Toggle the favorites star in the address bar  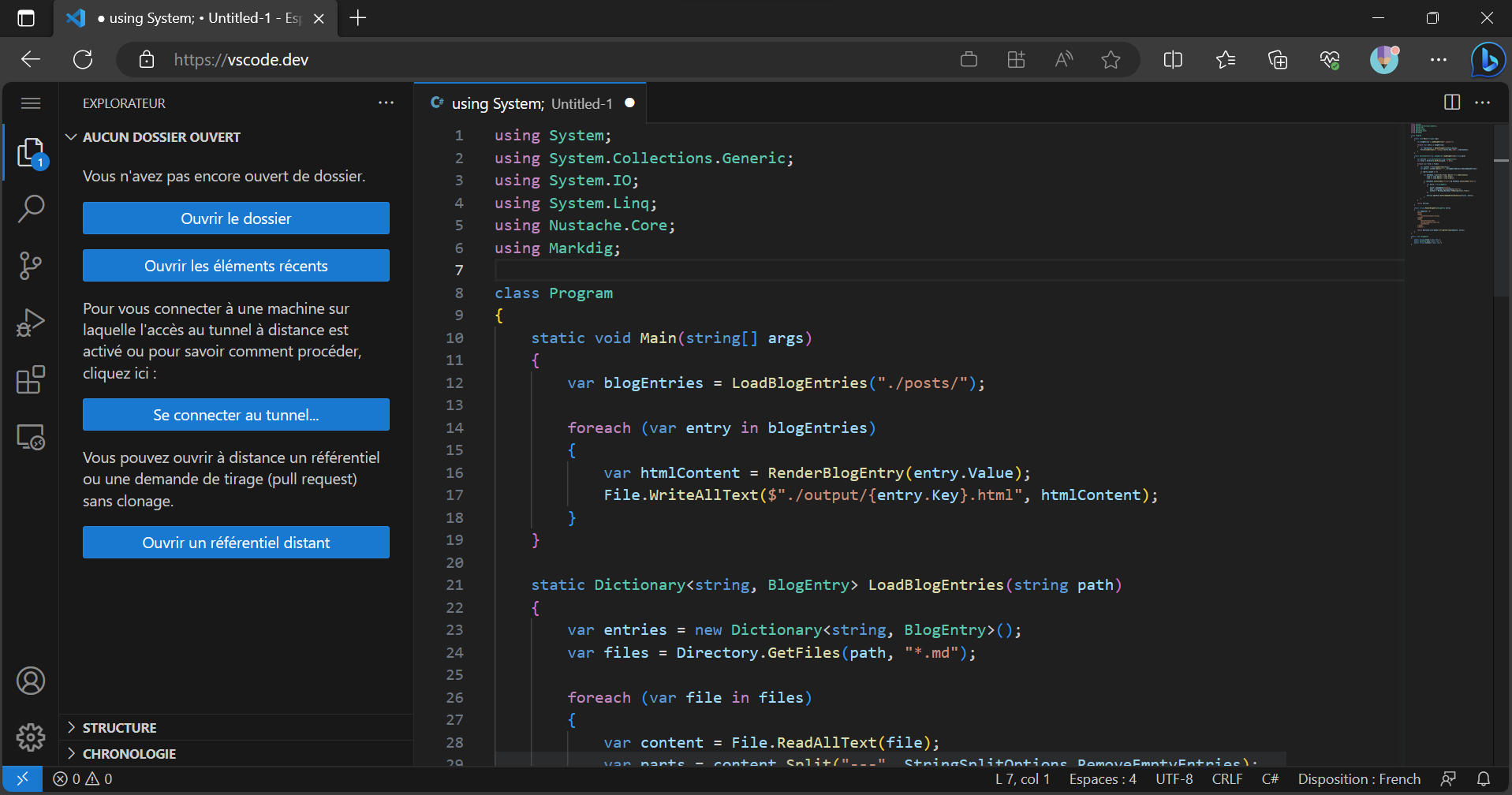1111,59
